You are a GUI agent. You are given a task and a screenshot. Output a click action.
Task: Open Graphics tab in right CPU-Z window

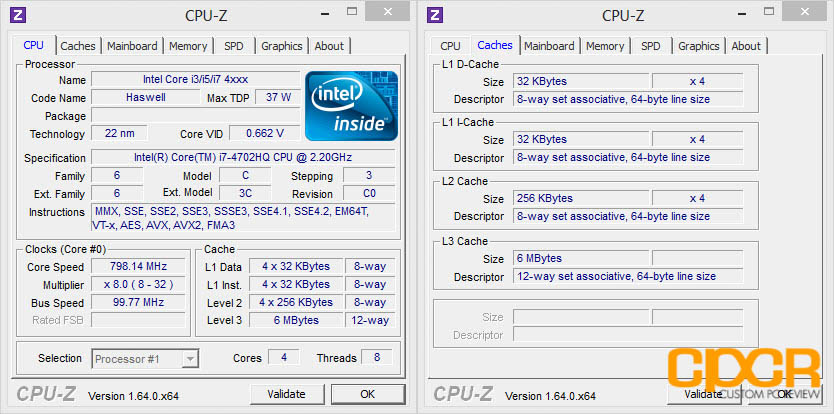698,46
